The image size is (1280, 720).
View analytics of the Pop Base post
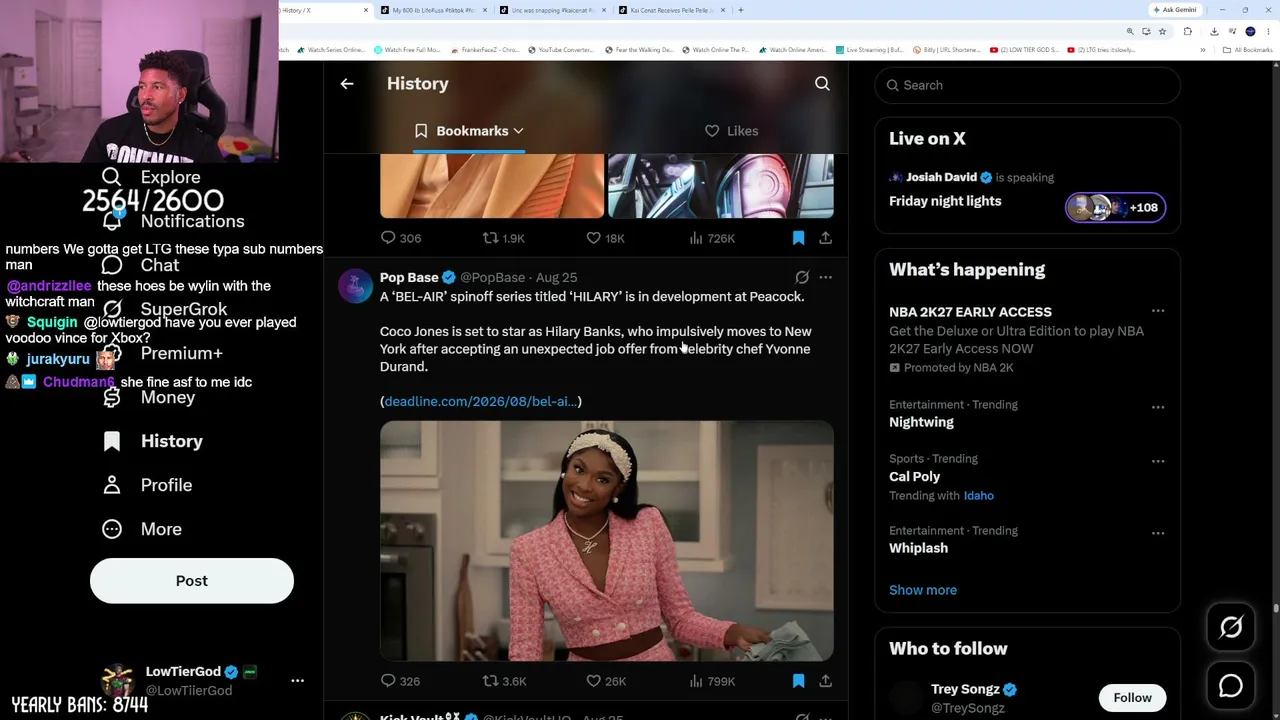click(712, 681)
